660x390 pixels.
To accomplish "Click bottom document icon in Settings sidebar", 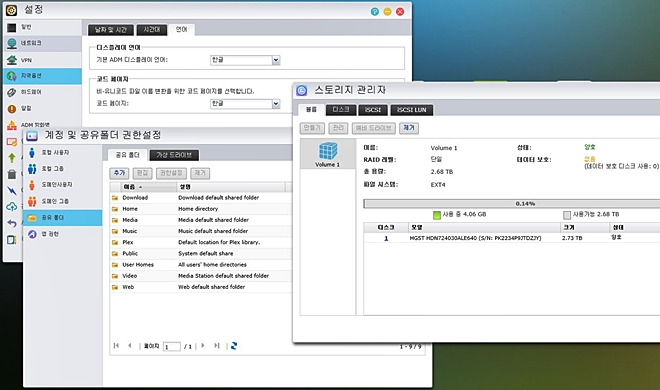I will click(12, 239).
